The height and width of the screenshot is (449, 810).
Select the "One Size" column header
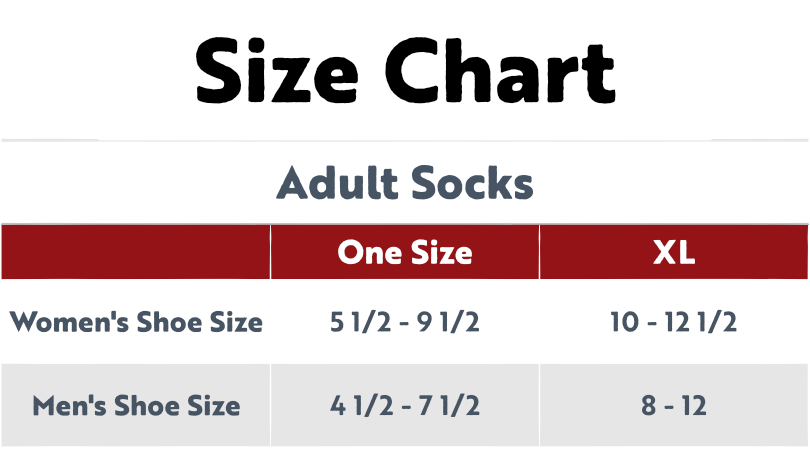404,252
